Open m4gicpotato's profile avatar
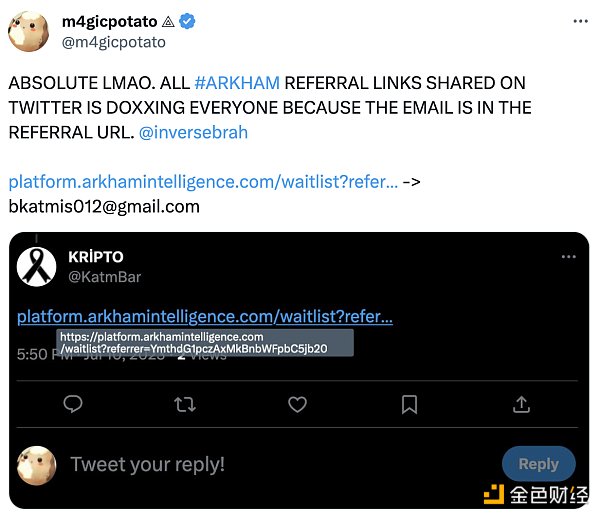This screenshot has width=600, height=516. pos(30,31)
